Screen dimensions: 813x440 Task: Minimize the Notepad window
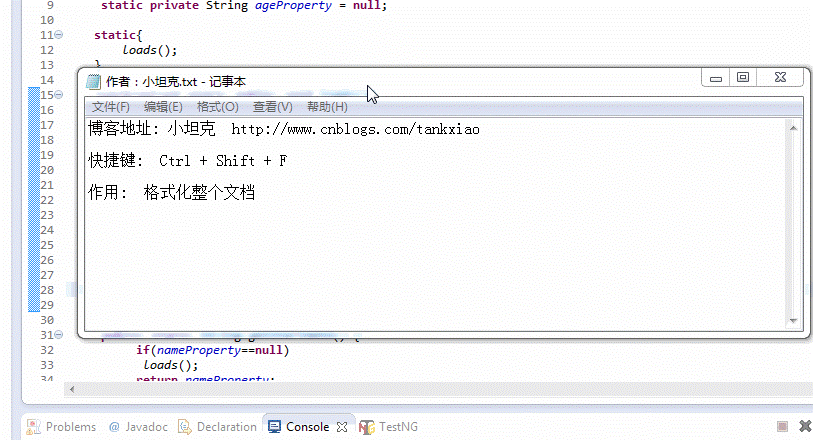pyautogui.click(x=716, y=78)
